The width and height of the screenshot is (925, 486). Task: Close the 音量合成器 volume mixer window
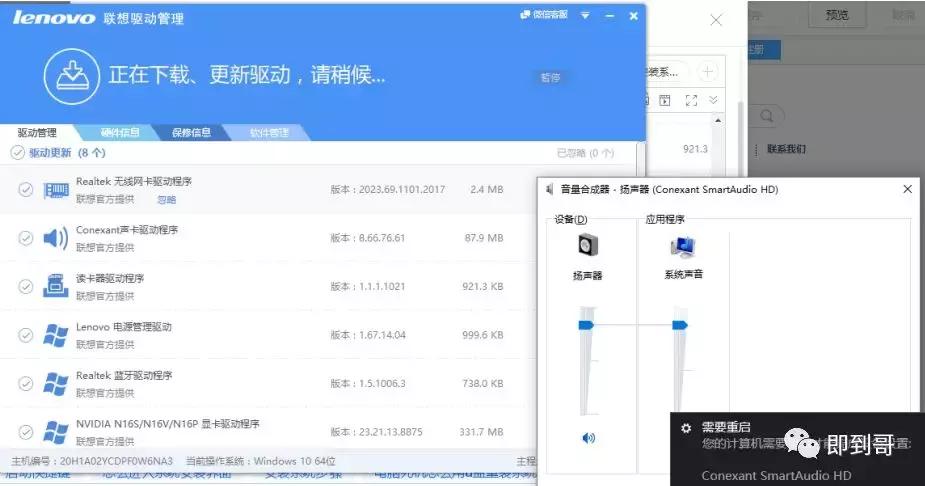click(x=907, y=189)
